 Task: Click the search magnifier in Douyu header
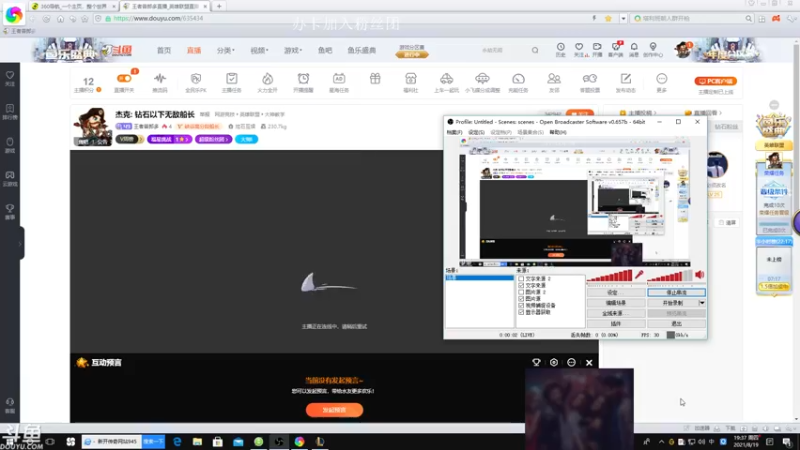[535, 51]
